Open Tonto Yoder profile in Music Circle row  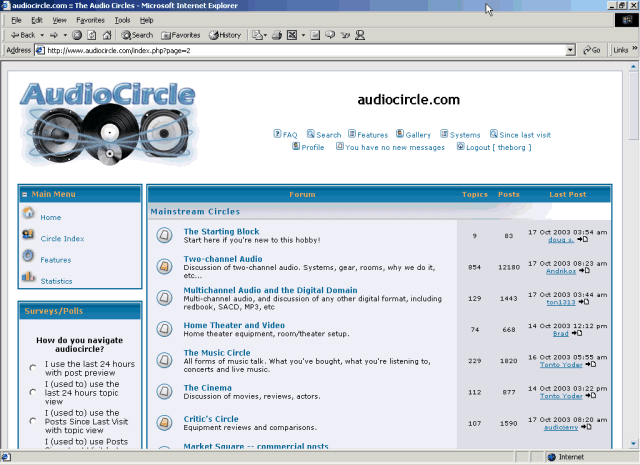tap(561, 365)
